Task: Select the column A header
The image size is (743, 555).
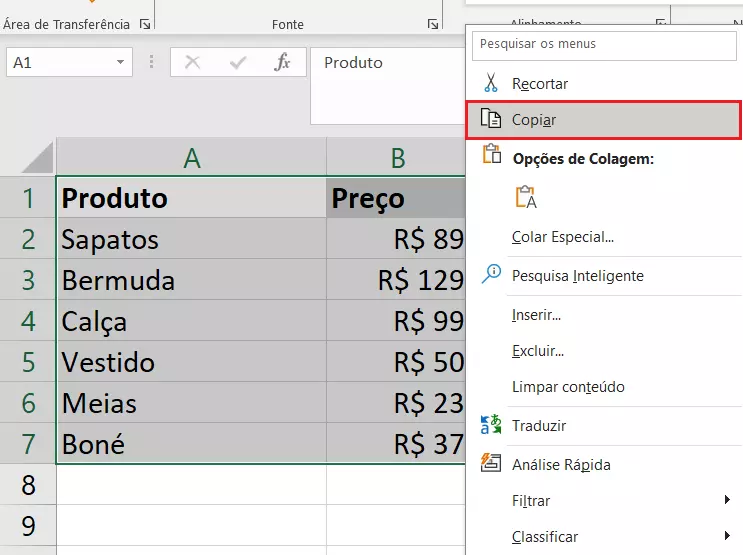Action: pos(192,157)
